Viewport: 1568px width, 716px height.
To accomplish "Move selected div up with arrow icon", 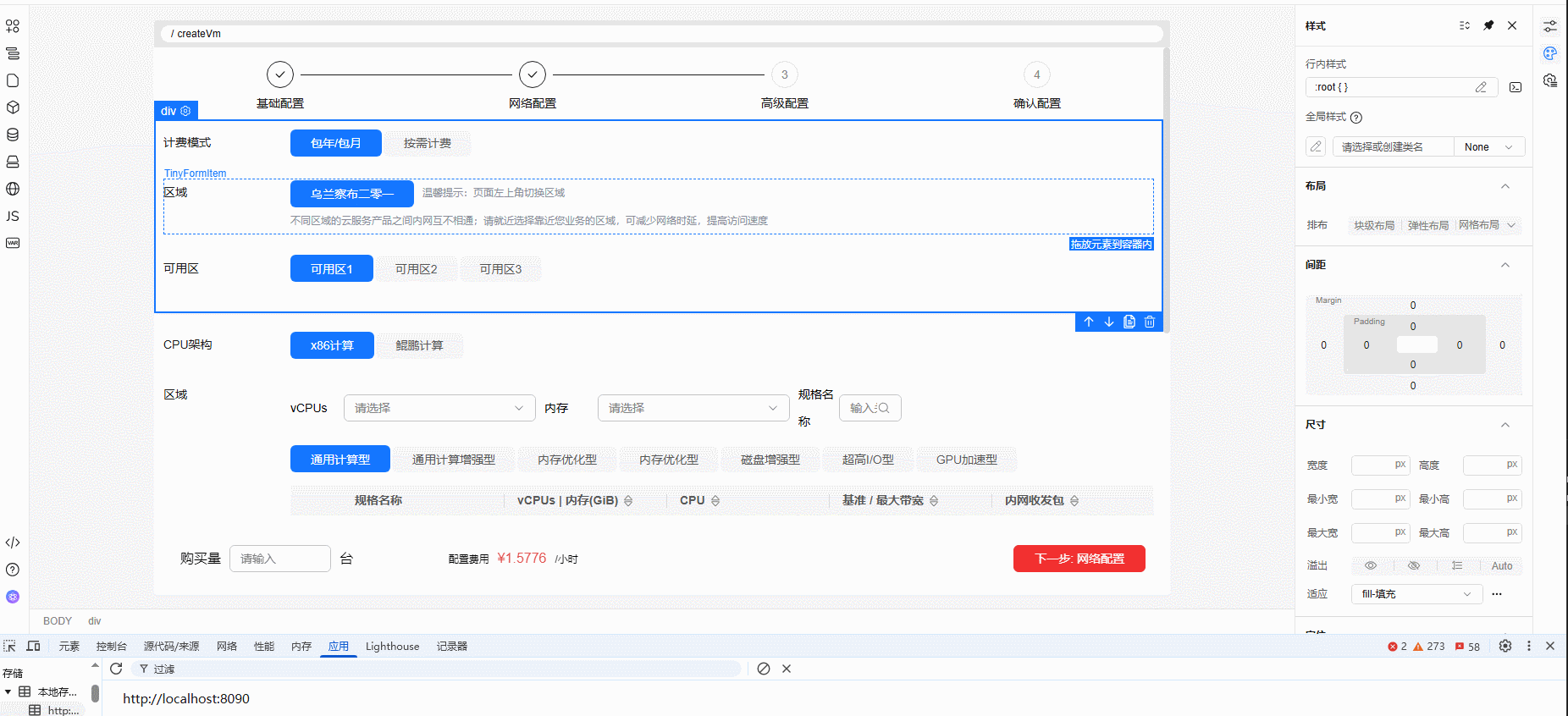I will pos(1089,322).
